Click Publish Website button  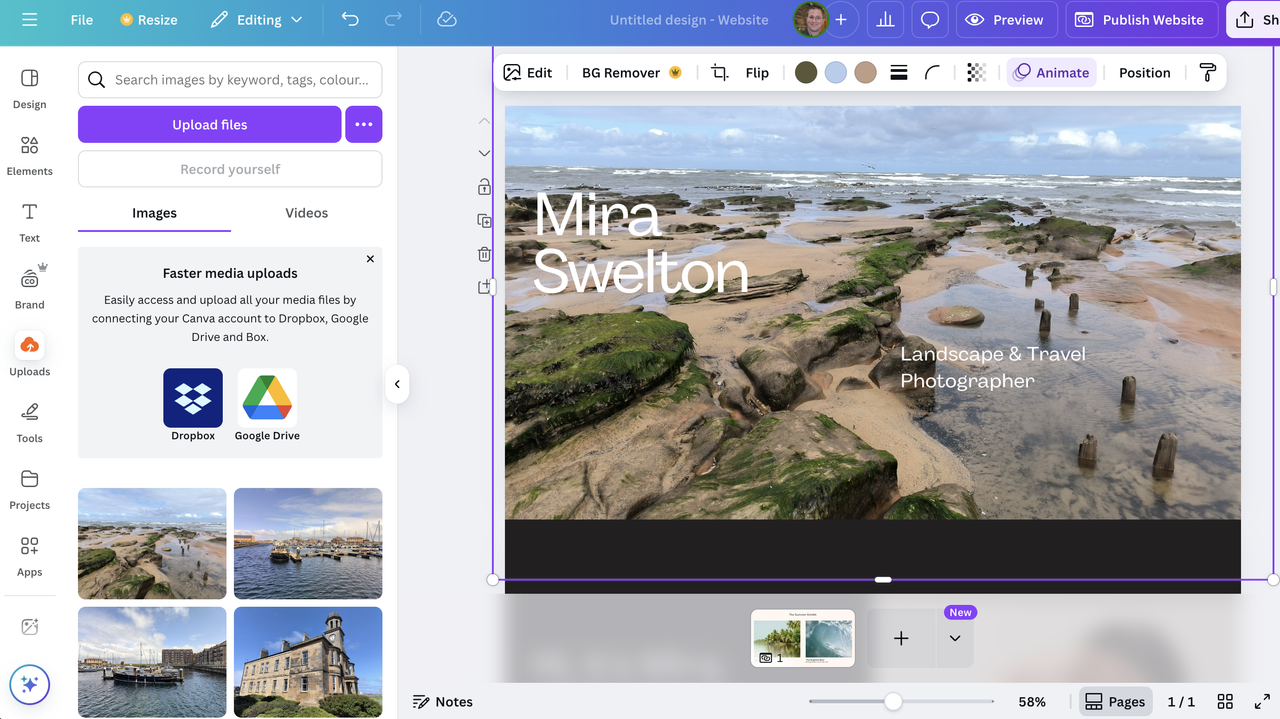(x=1141, y=20)
